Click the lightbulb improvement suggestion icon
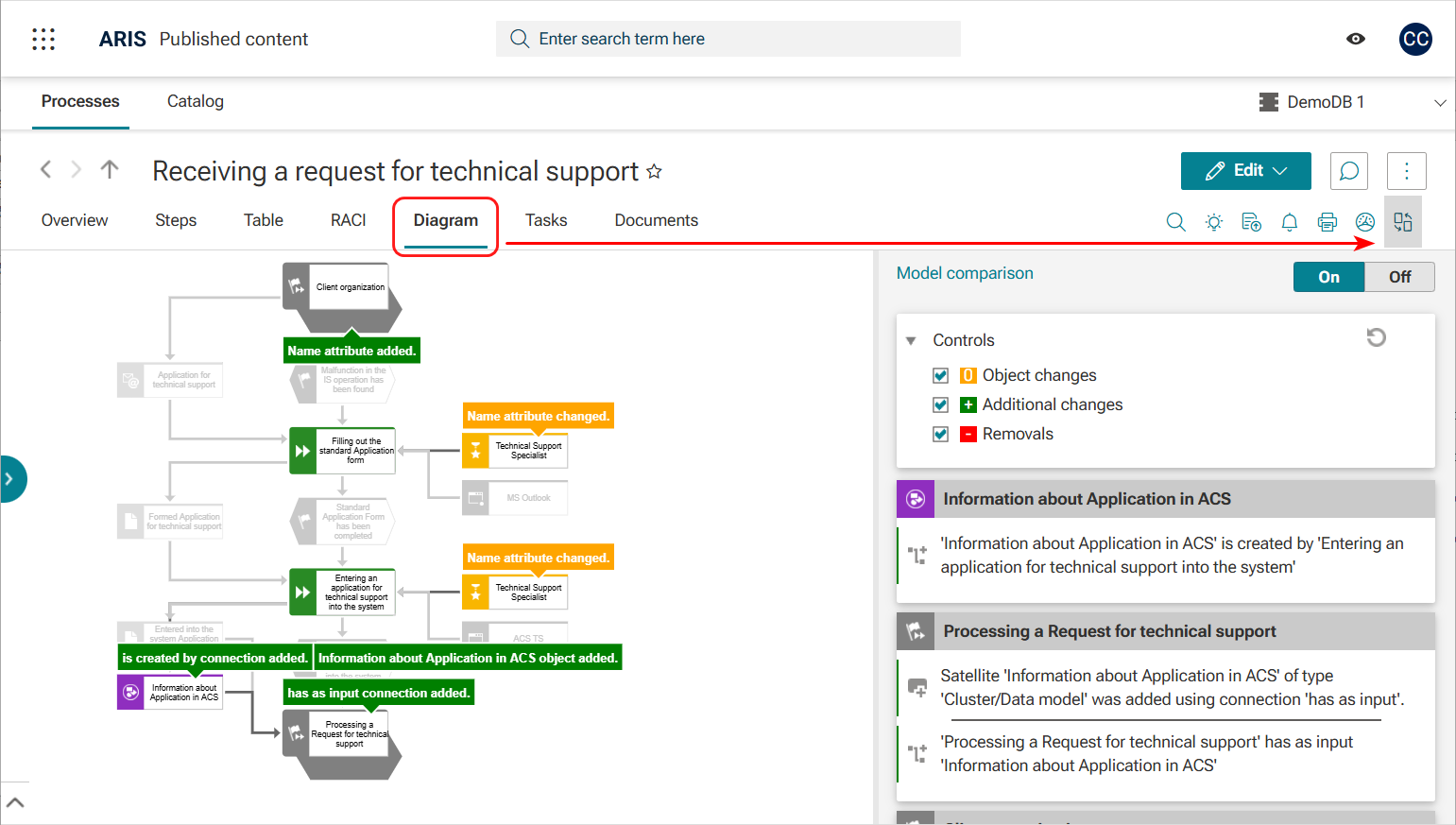 pos(1213,221)
